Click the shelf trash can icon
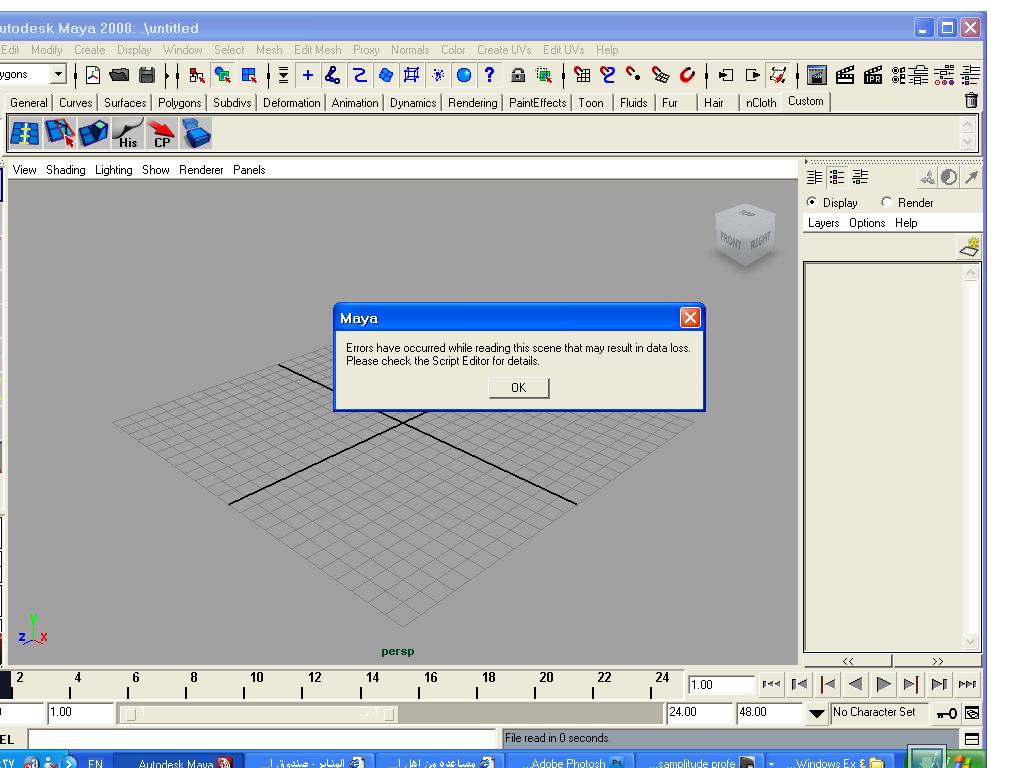The height and width of the screenshot is (768, 1024). pos(971,101)
